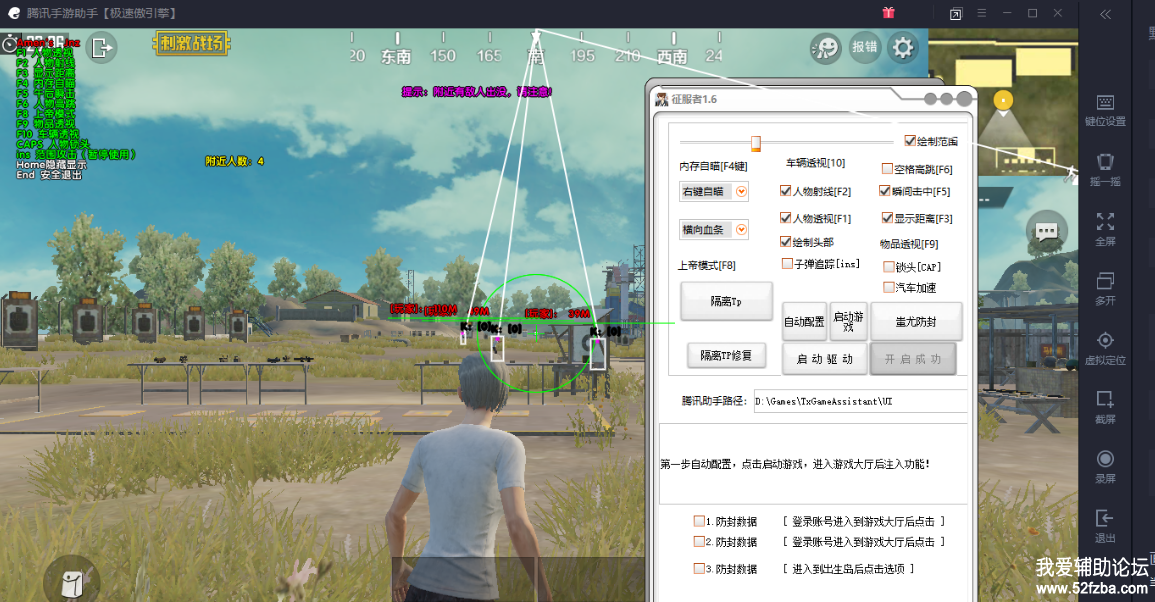Open 虚拟定位 virtual location tool
This screenshot has width=1155, height=602.
tap(1105, 346)
